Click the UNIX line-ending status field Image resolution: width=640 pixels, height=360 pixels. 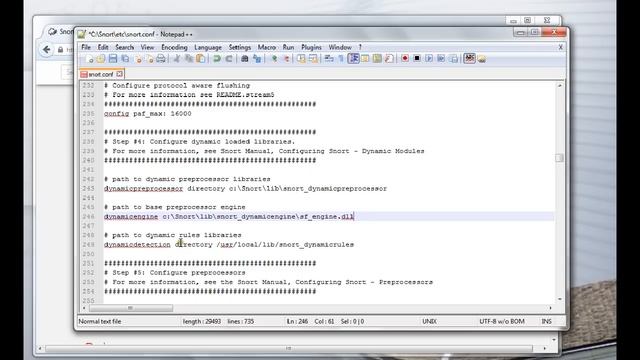[429, 322]
